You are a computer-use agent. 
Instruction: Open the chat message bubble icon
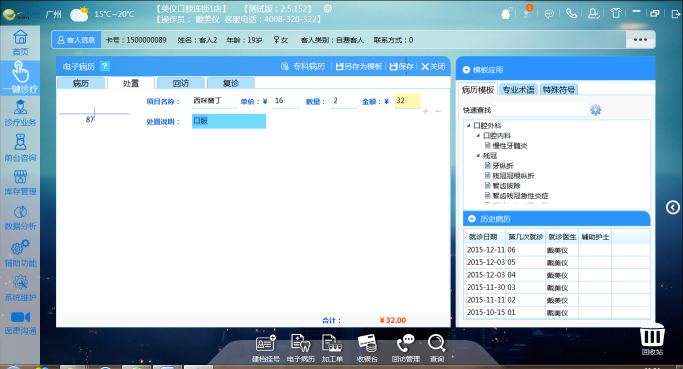tap(549, 14)
